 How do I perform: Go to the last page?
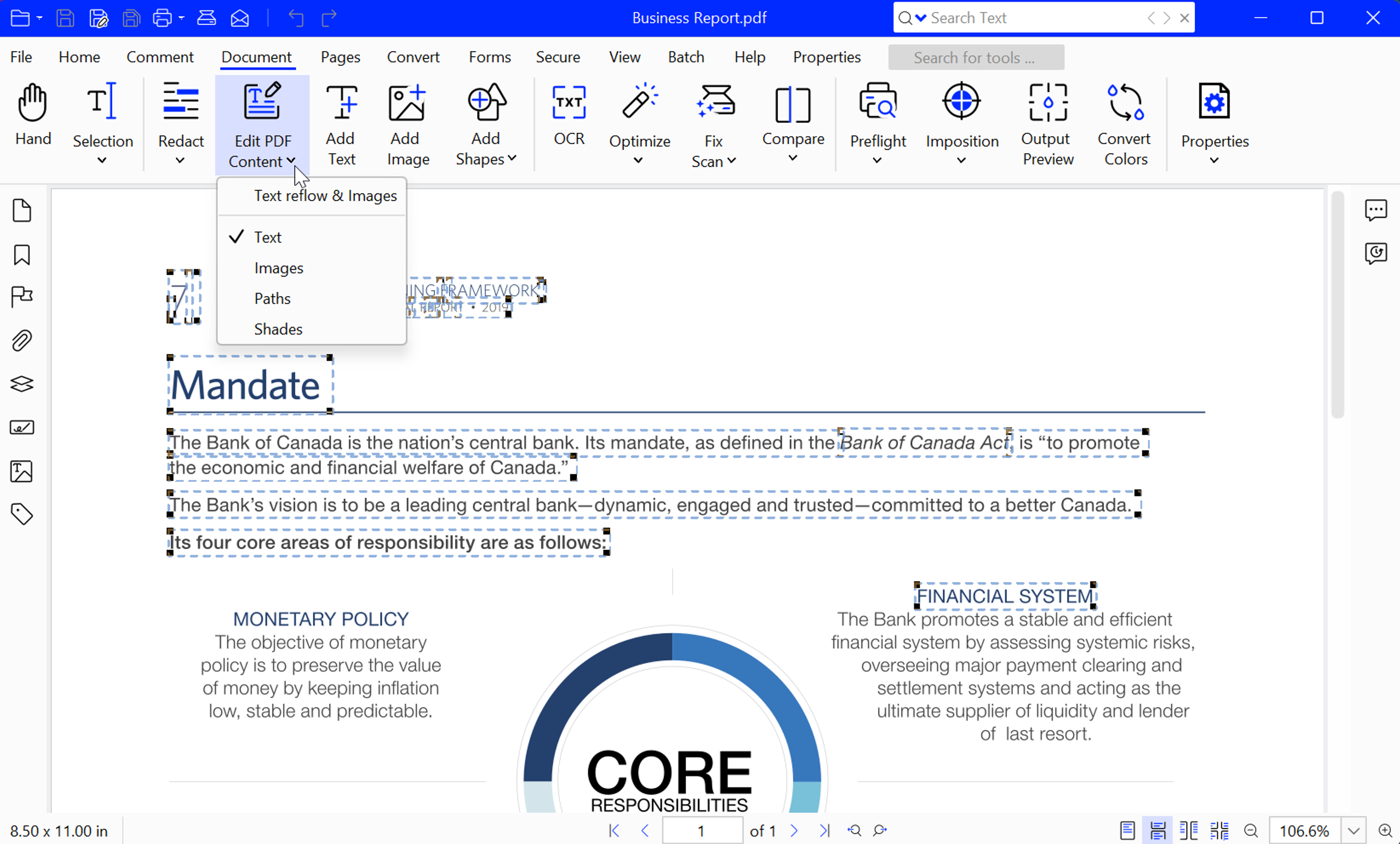(824, 831)
